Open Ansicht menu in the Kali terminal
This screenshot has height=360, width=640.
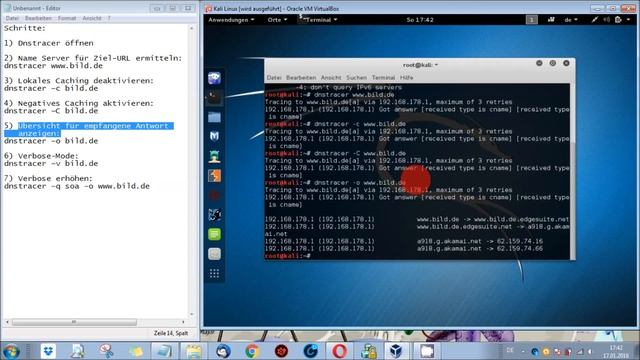[x=331, y=78]
